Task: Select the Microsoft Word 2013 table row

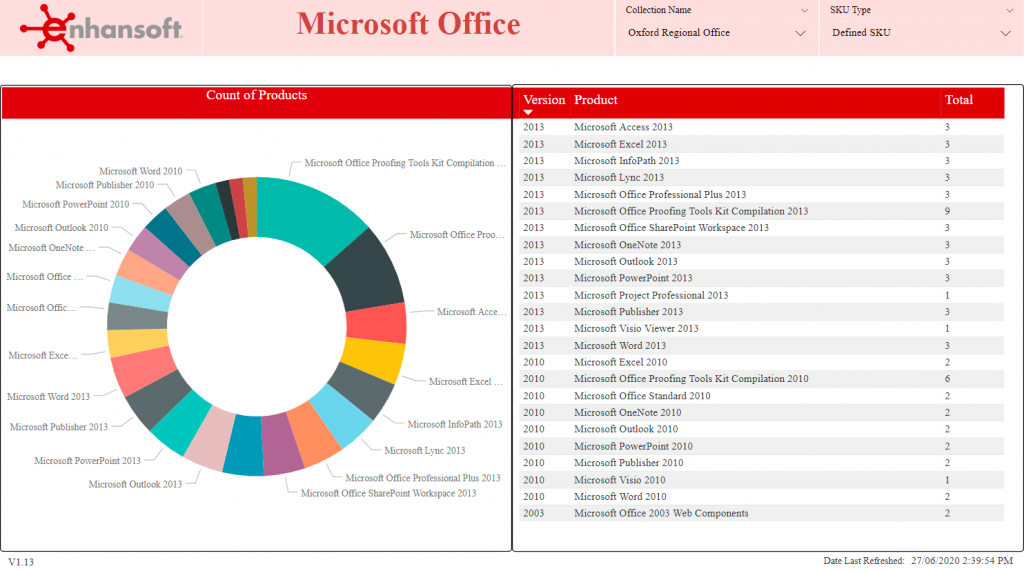Action: tap(761, 346)
